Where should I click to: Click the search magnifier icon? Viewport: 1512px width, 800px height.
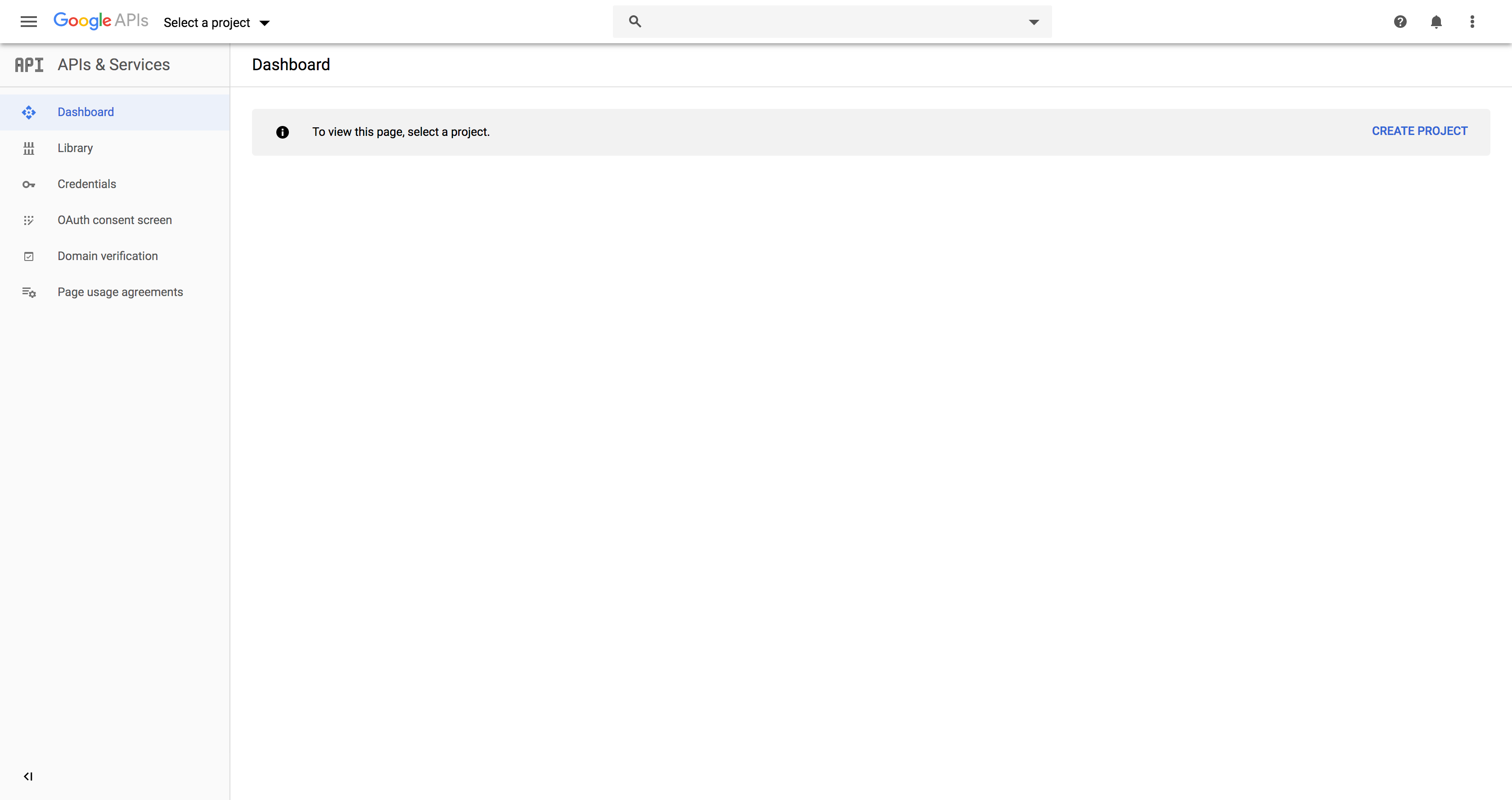point(634,22)
